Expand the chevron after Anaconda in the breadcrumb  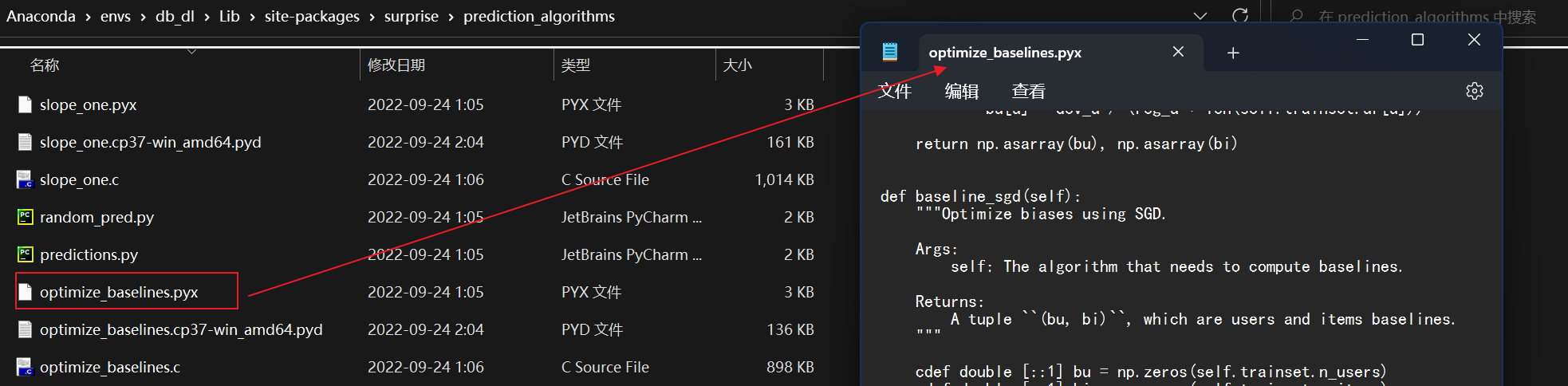88,17
